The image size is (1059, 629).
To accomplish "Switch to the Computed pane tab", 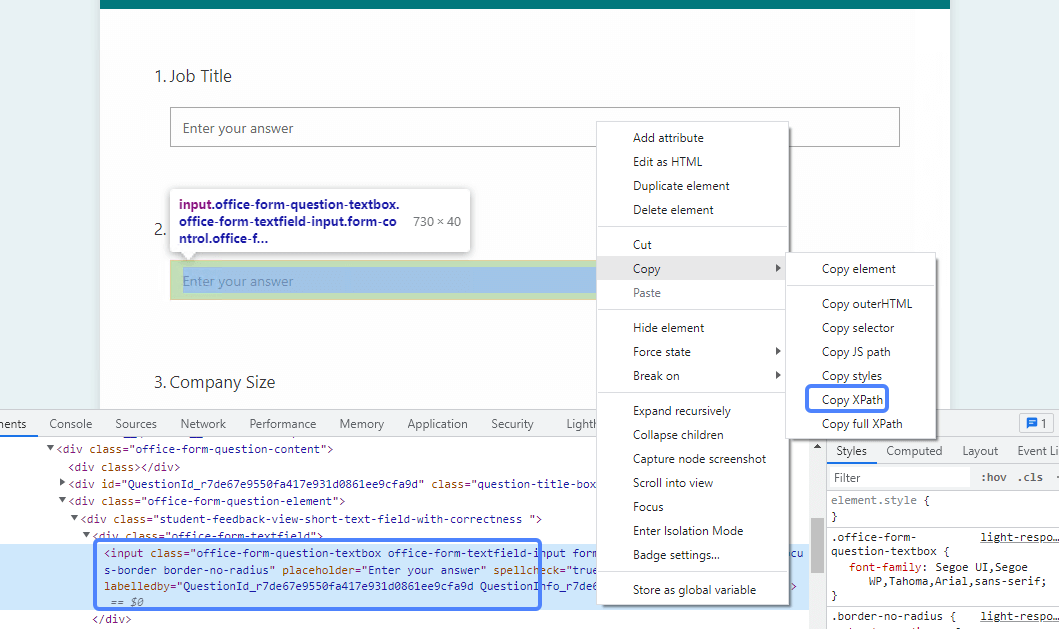I will (x=914, y=451).
